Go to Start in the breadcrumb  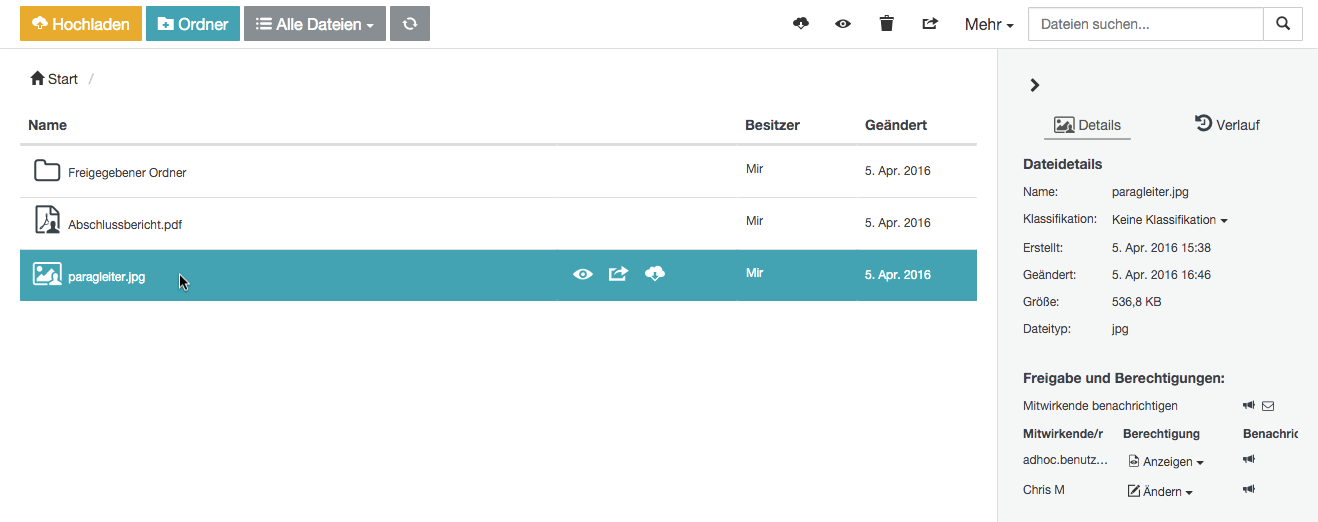(x=54, y=79)
